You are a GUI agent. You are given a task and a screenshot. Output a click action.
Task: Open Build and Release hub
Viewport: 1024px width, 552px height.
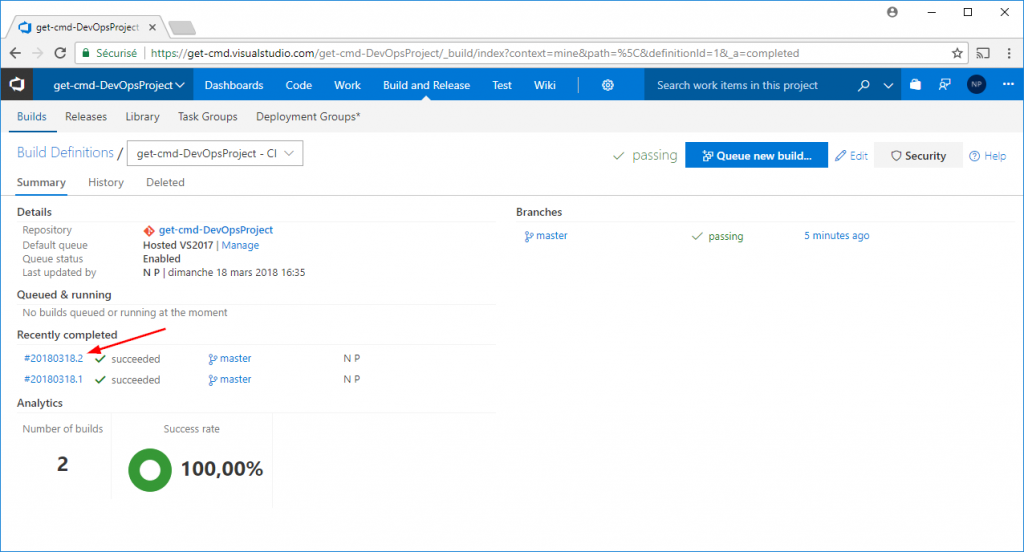[426, 85]
